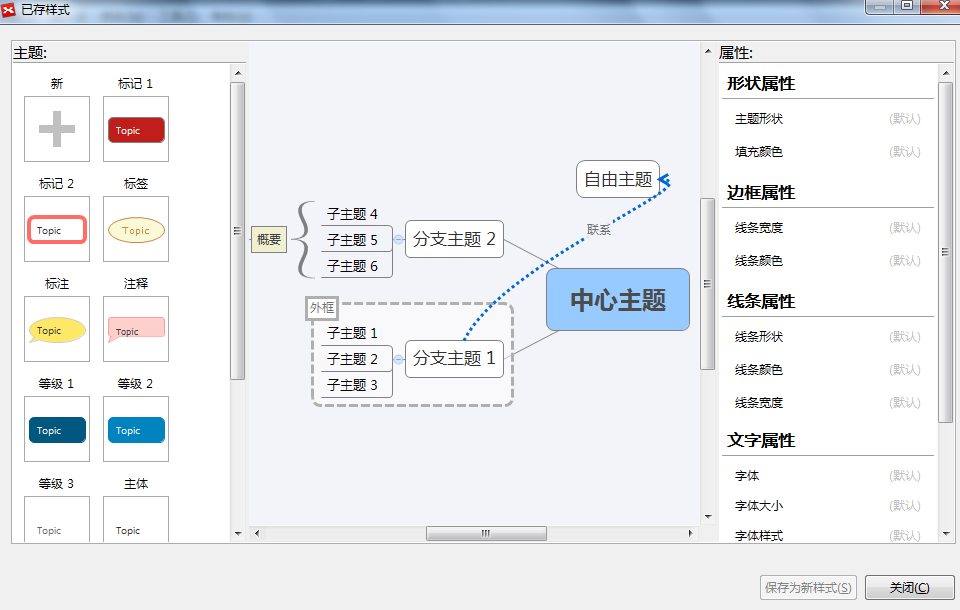960x610 pixels.
Task: Click the 外框 boundary label
Action: click(322, 308)
